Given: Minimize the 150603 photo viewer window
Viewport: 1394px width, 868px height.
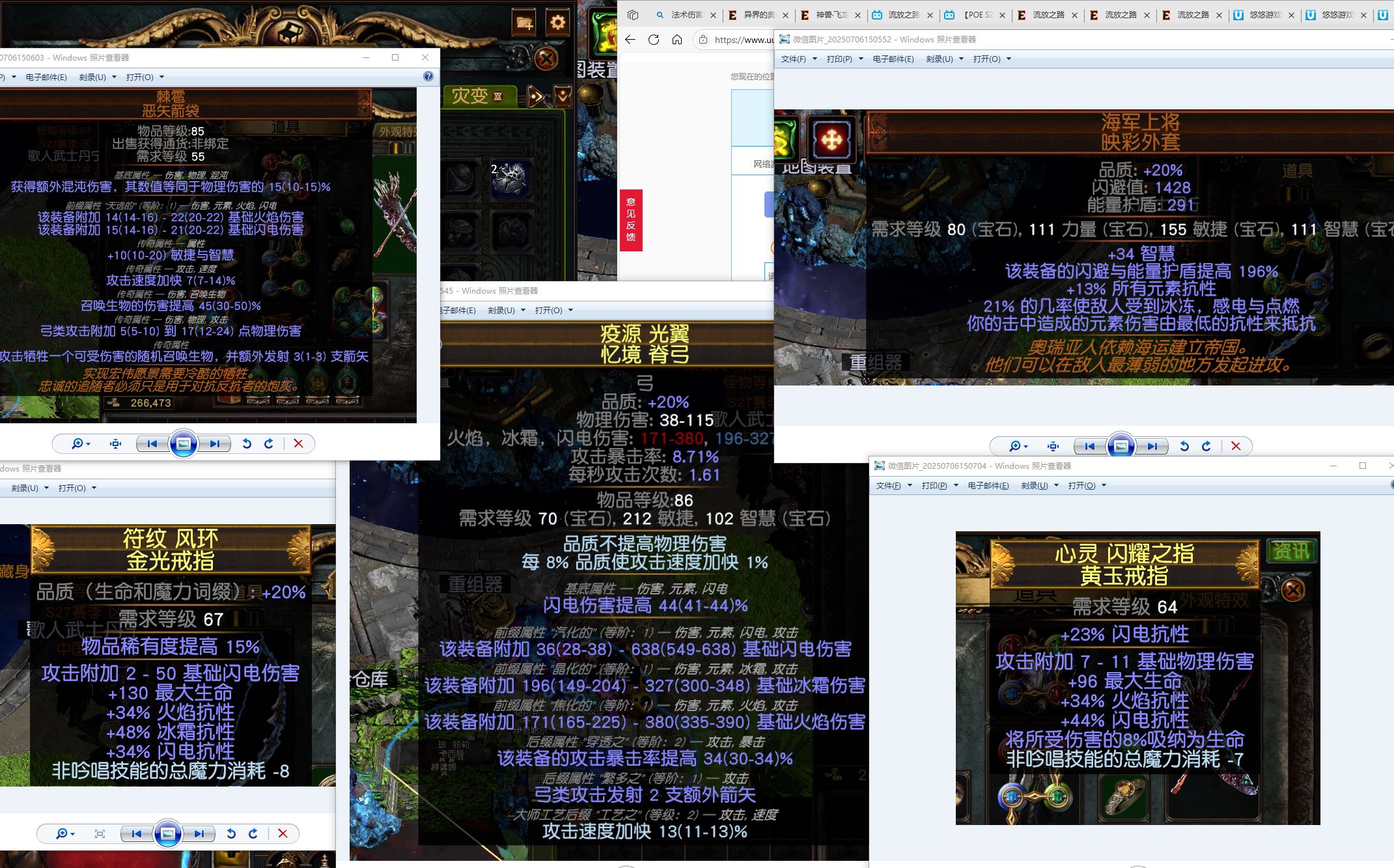Looking at the screenshot, I should [366, 57].
